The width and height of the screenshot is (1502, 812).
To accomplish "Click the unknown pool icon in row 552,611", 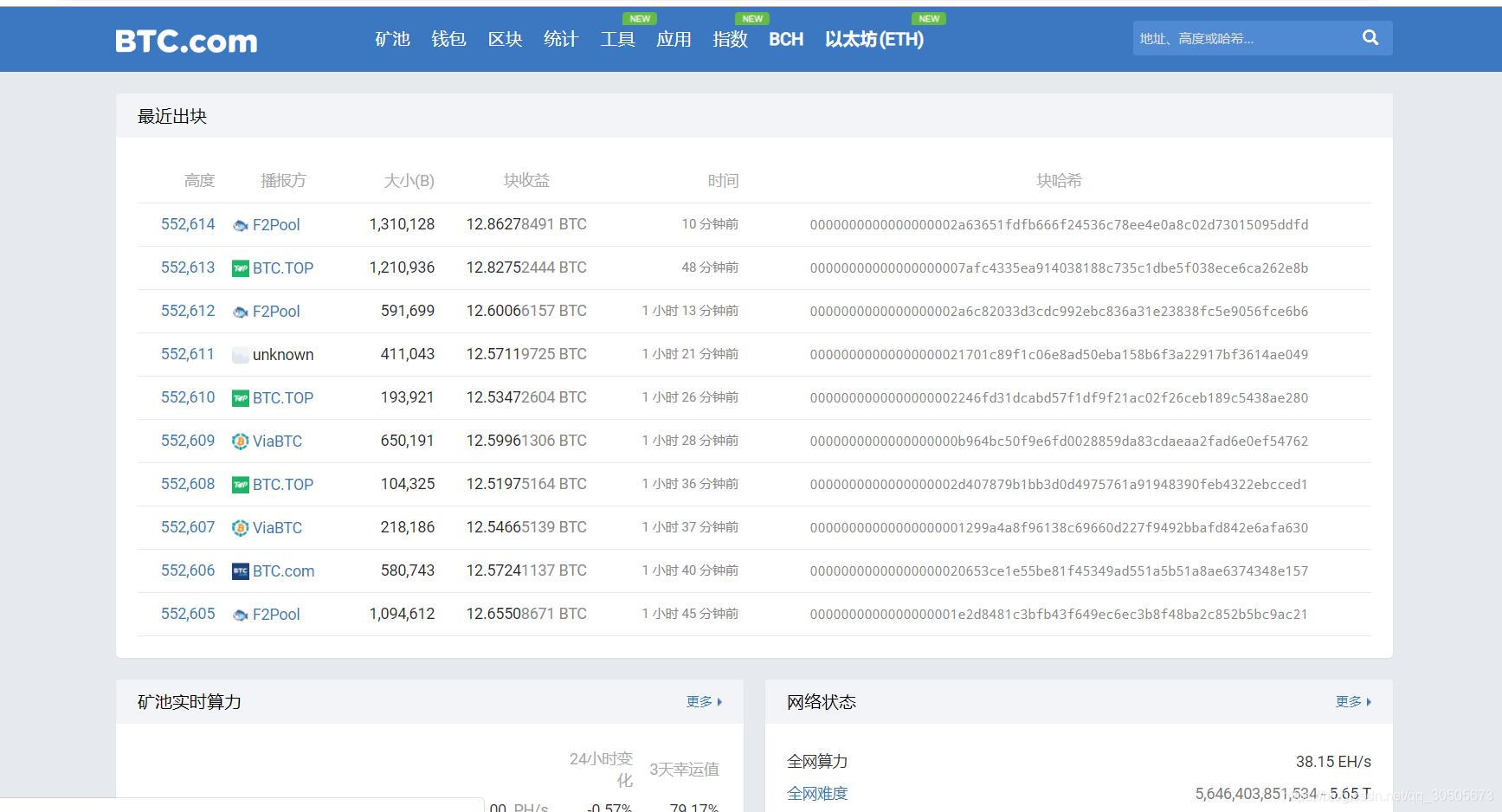I will click(x=241, y=355).
